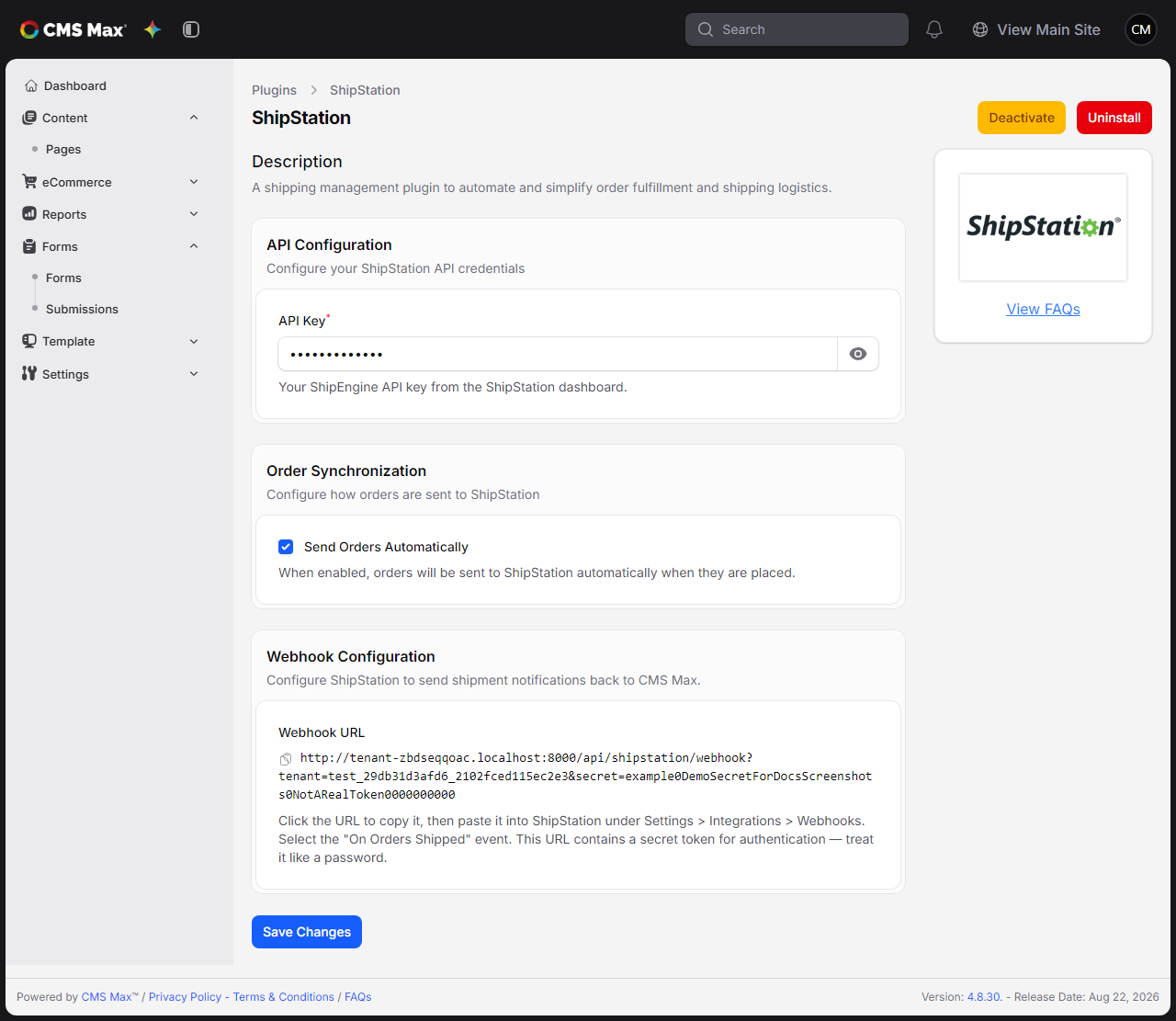Click the Forms clipboard icon in sidebar
The height and width of the screenshot is (1021, 1176).
[x=29, y=246]
